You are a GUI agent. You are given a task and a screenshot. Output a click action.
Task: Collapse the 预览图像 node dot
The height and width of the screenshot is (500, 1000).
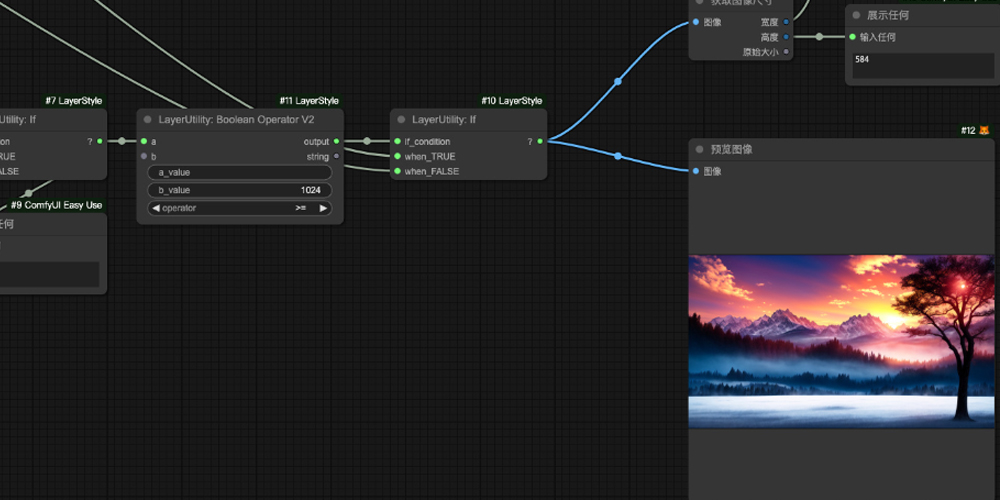(x=700, y=149)
